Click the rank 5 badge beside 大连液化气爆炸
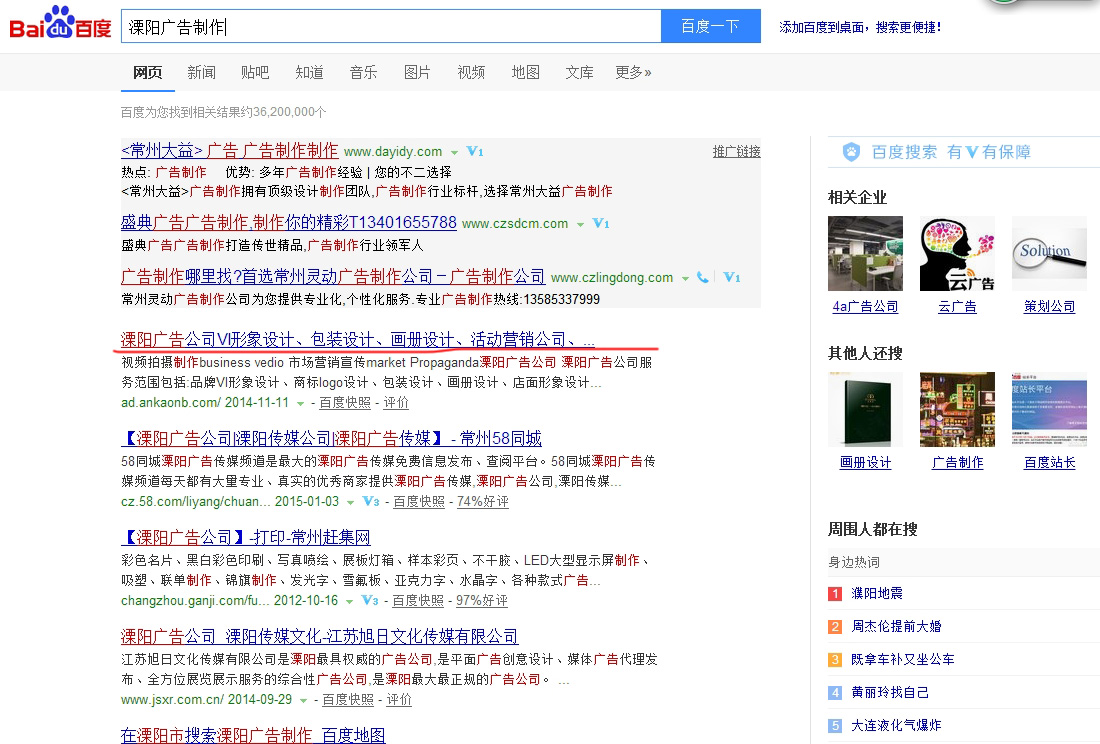This screenshot has height=744, width=1100. tap(835, 726)
